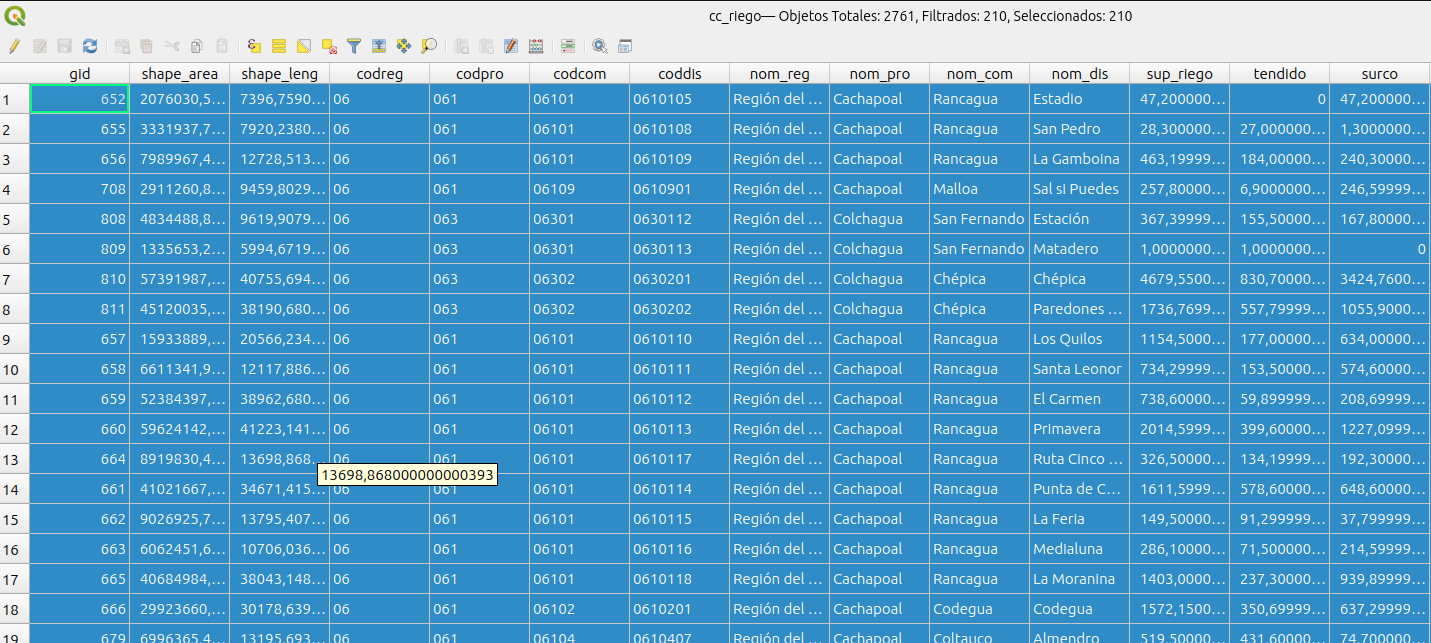Dock the attribute table window
This screenshot has height=643, width=1431.
625,46
